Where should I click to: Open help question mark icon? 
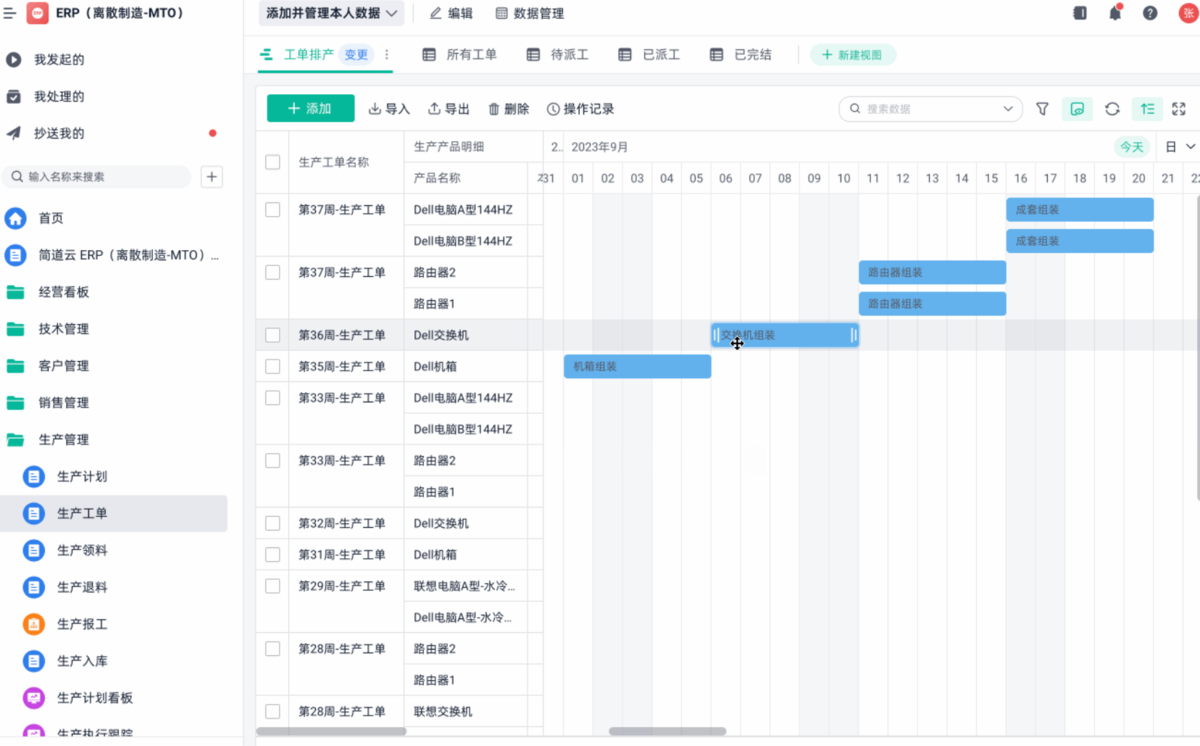point(1150,13)
